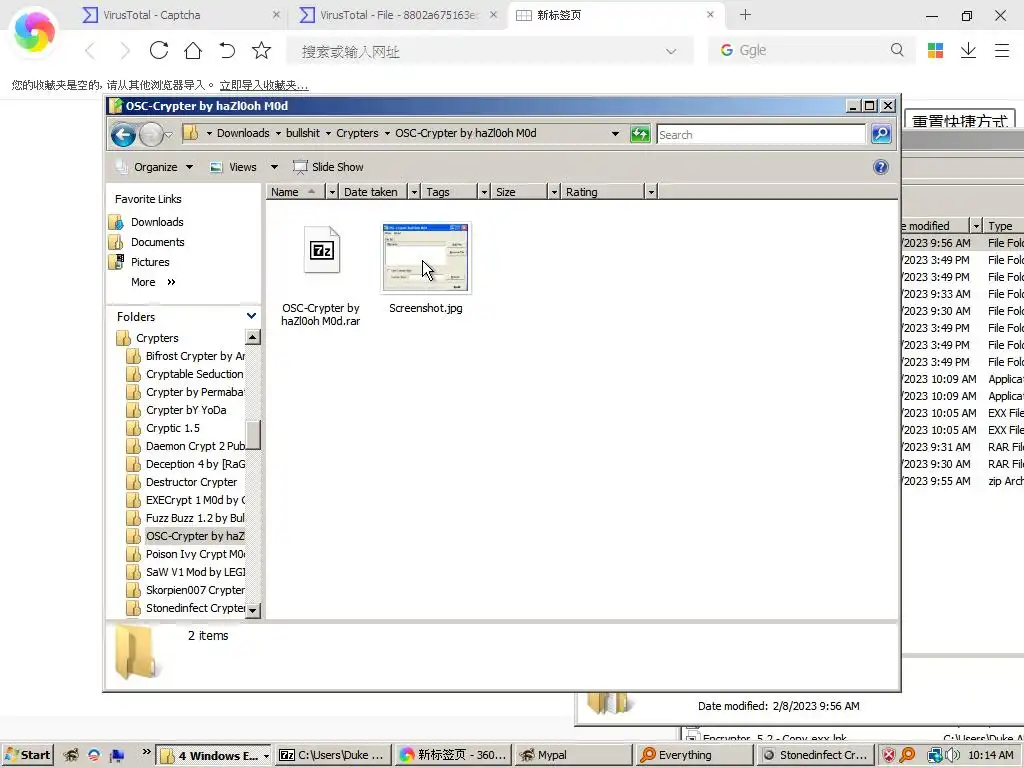This screenshot has height=768, width=1024.
Task: Open Documents in Favorite Links
Action: click(x=157, y=242)
